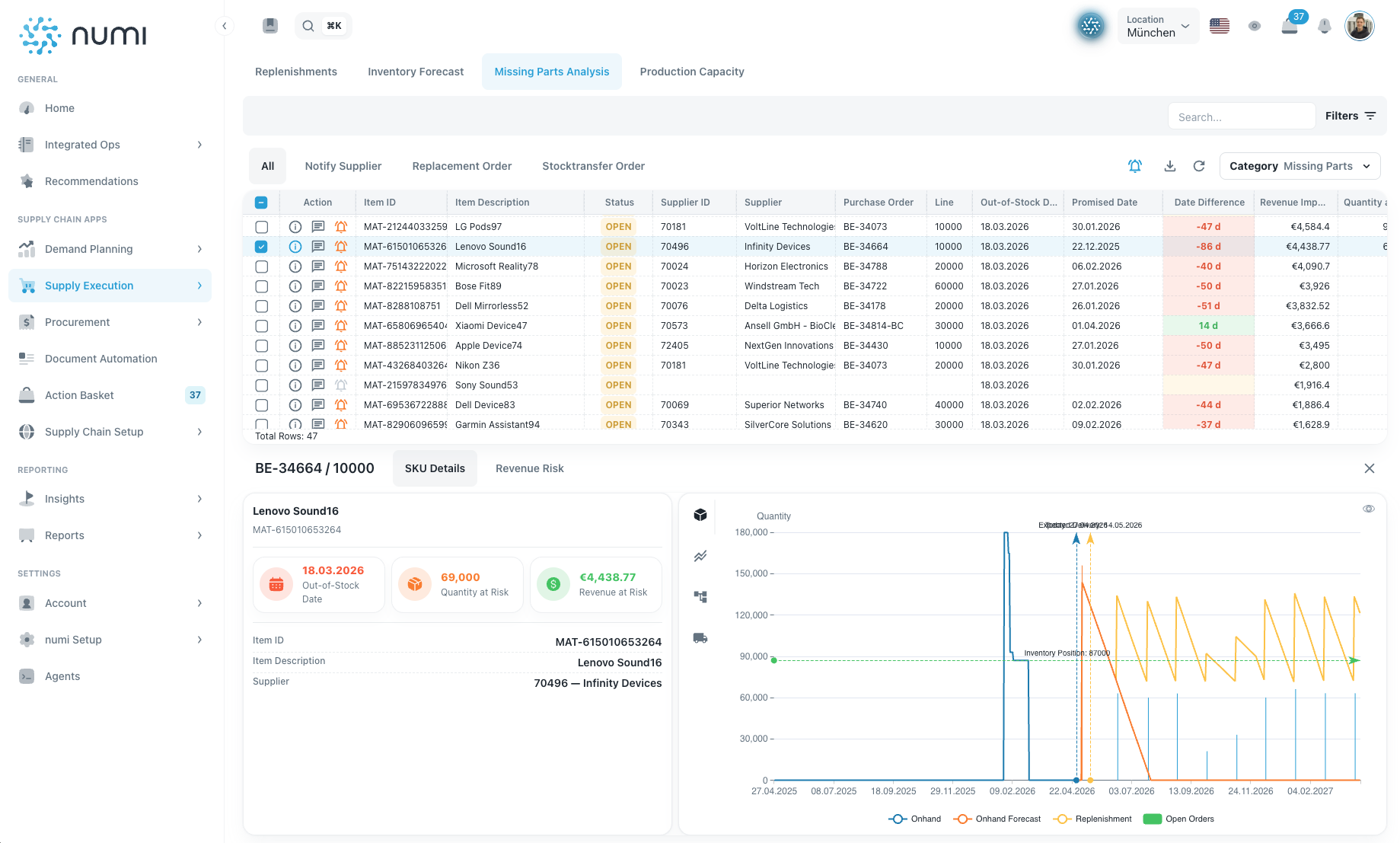Check the Apple Device74 row checkbox
1400x843 pixels.
[x=261, y=346]
